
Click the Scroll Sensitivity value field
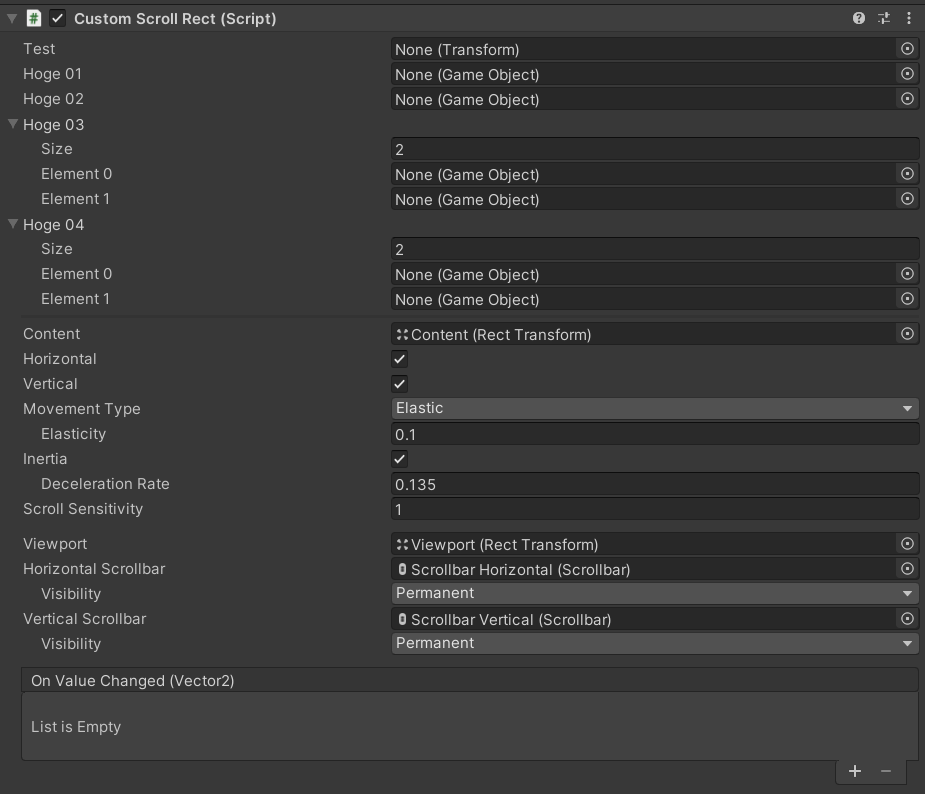pyautogui.click(x=655, y=509)
